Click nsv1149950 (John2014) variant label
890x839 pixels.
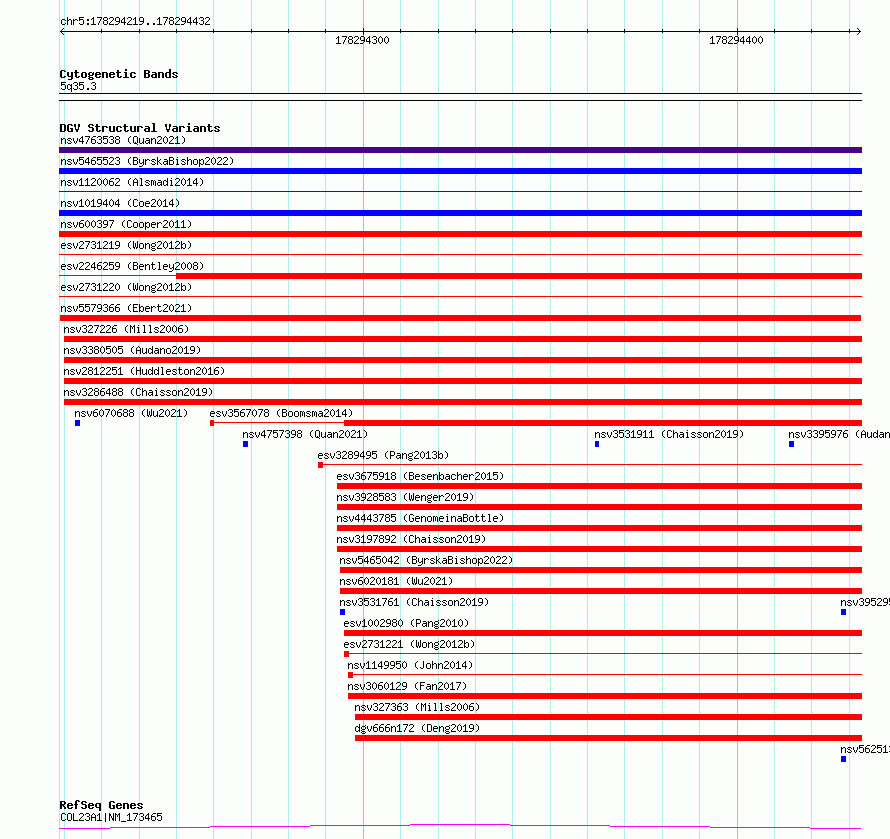coord(410,665)
